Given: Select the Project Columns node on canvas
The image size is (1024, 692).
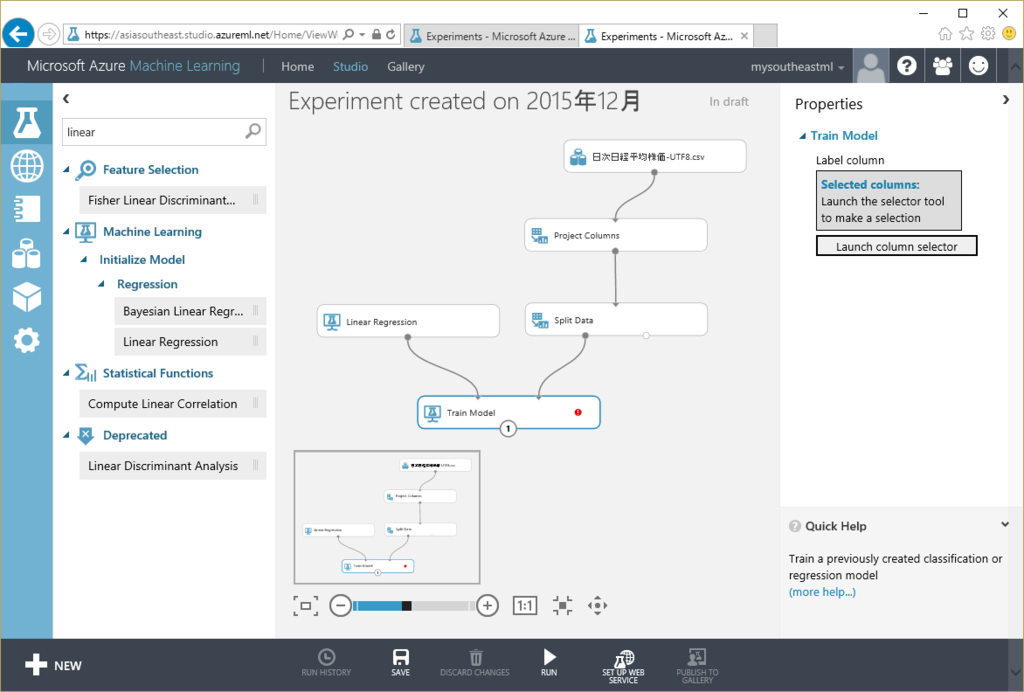Looking at the screenshot, I should 615,235.
